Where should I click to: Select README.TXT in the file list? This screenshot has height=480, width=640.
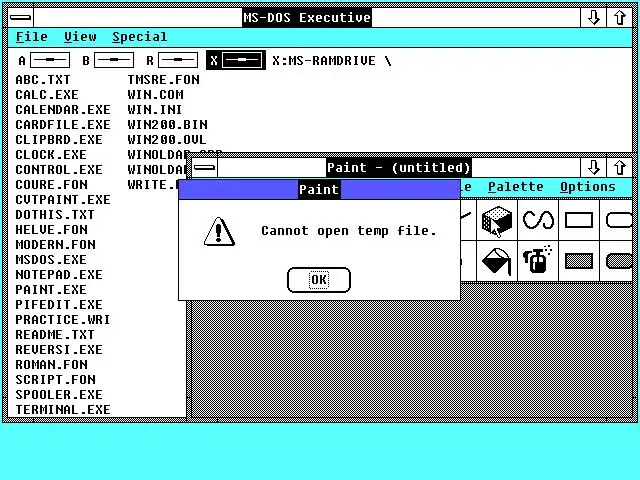[x=55, y=335]
